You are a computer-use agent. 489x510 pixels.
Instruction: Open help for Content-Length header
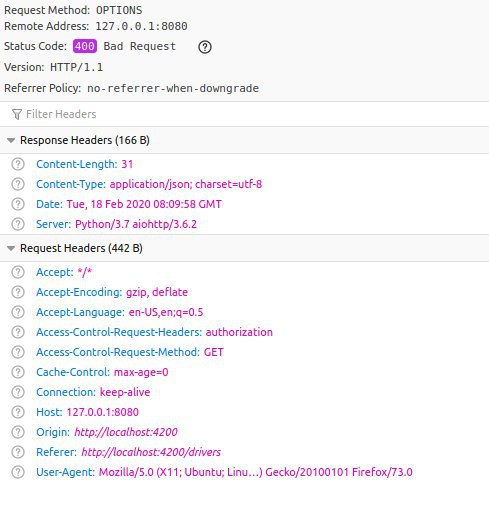pos(18,164)
